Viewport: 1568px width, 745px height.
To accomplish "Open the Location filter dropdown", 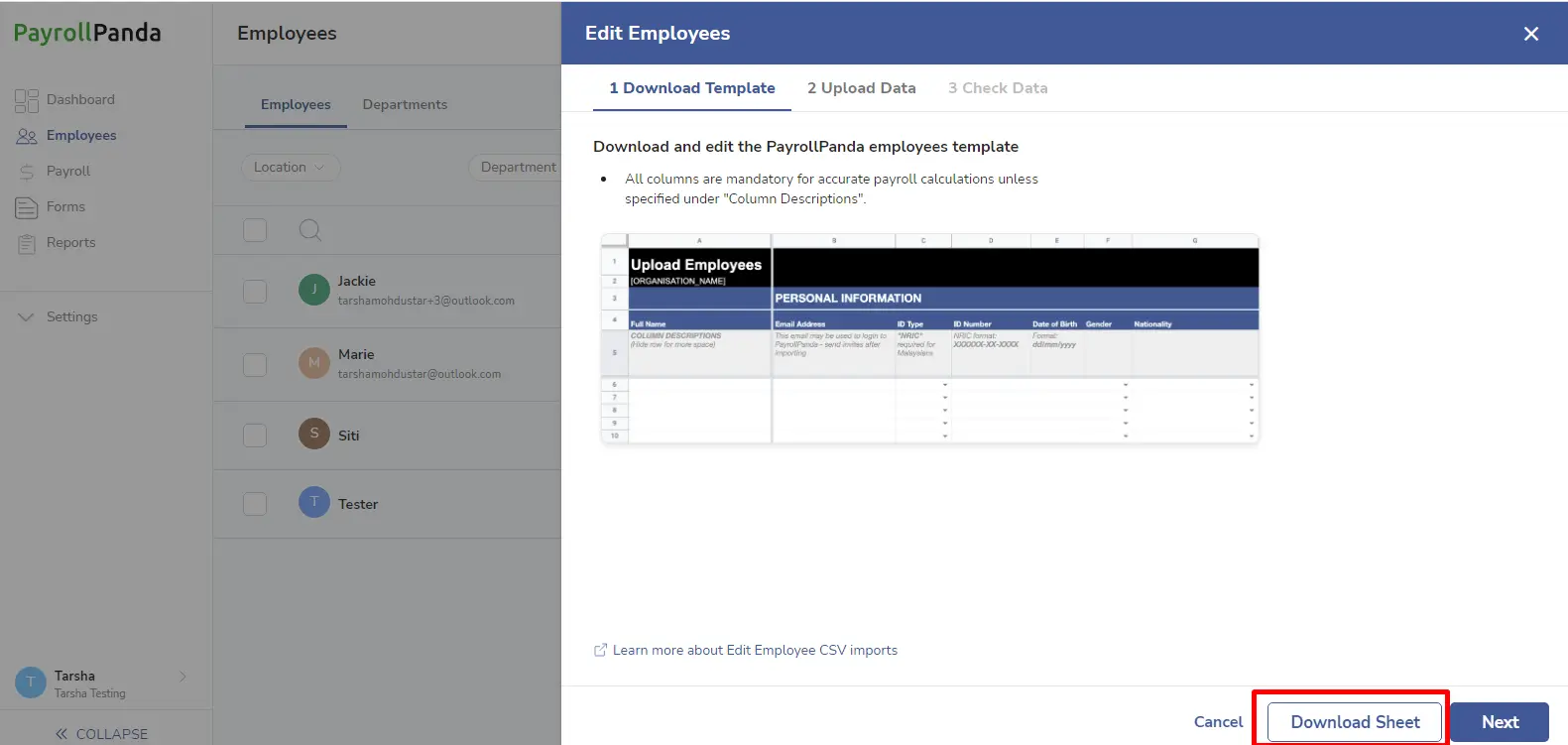I will [x=291, y=168].
